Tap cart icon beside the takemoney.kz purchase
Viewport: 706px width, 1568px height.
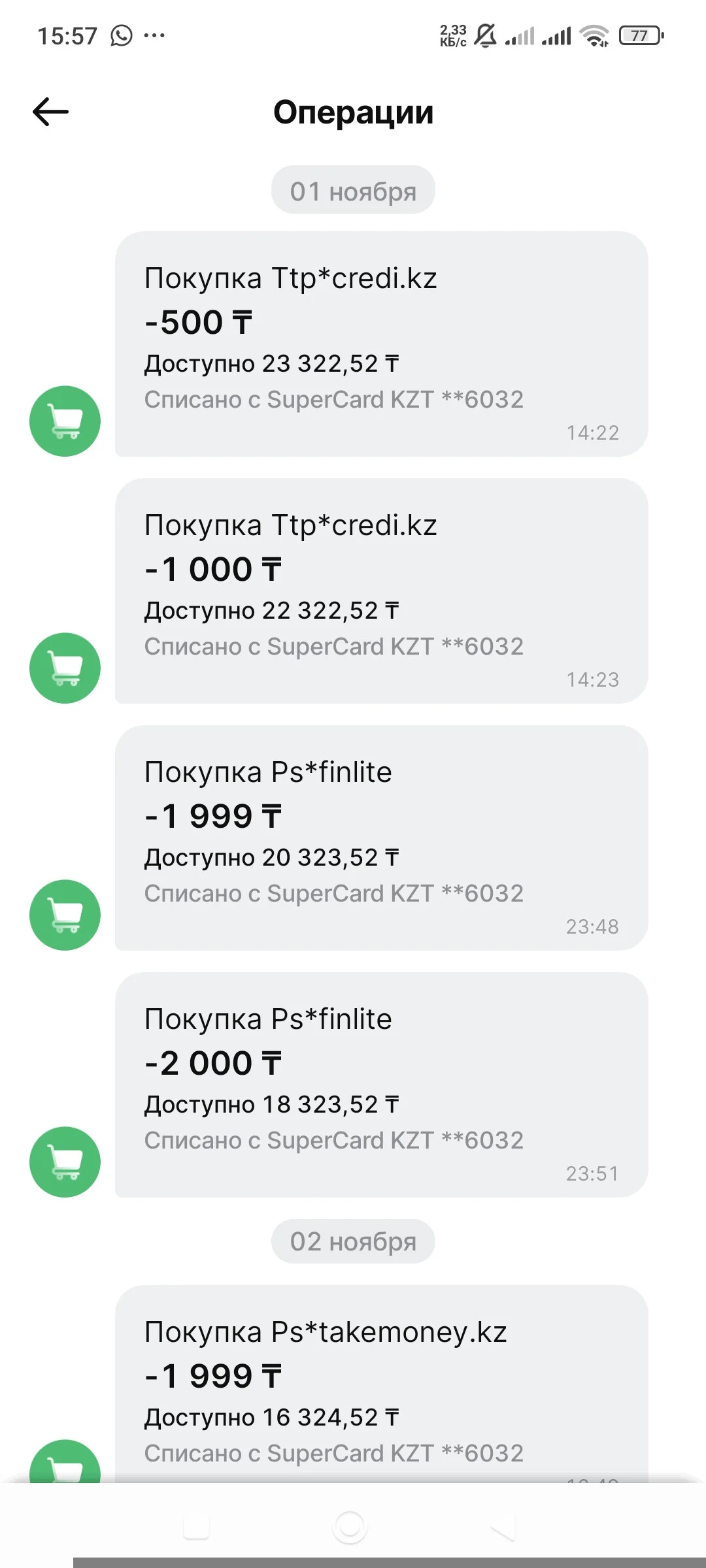pyautogui.click(x=65, y=1463)
